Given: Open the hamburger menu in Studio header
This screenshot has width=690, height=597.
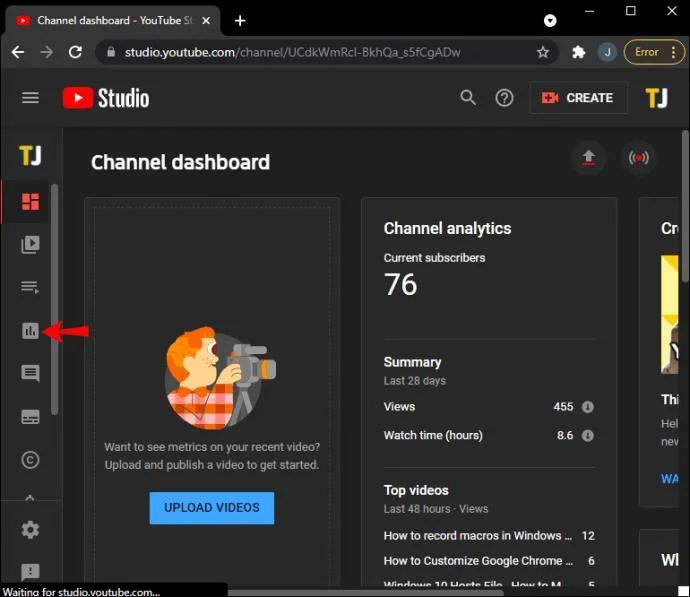Looking at the screenshot, I should click(30, 98).
